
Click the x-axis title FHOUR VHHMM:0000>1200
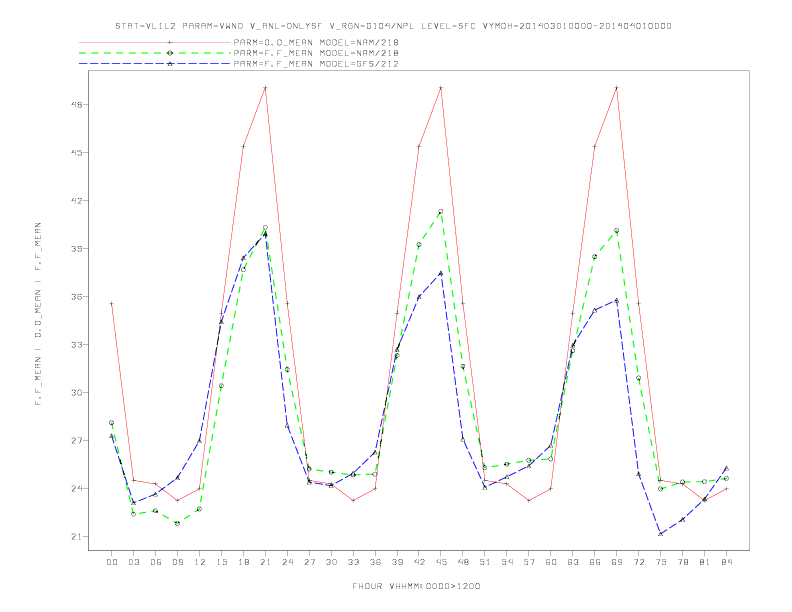416,586
